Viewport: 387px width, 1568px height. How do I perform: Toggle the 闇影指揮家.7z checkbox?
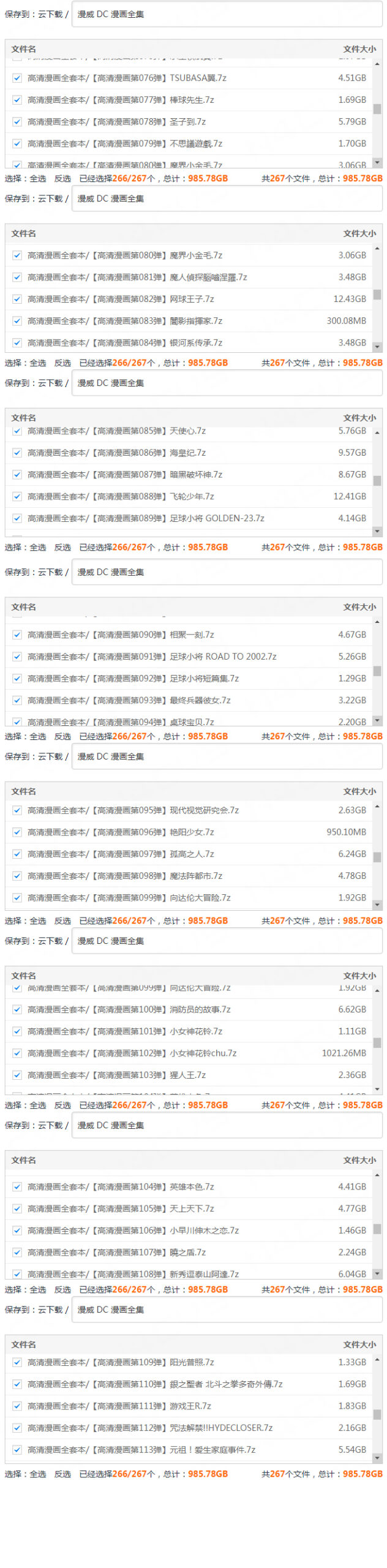(x=17, y=320)
